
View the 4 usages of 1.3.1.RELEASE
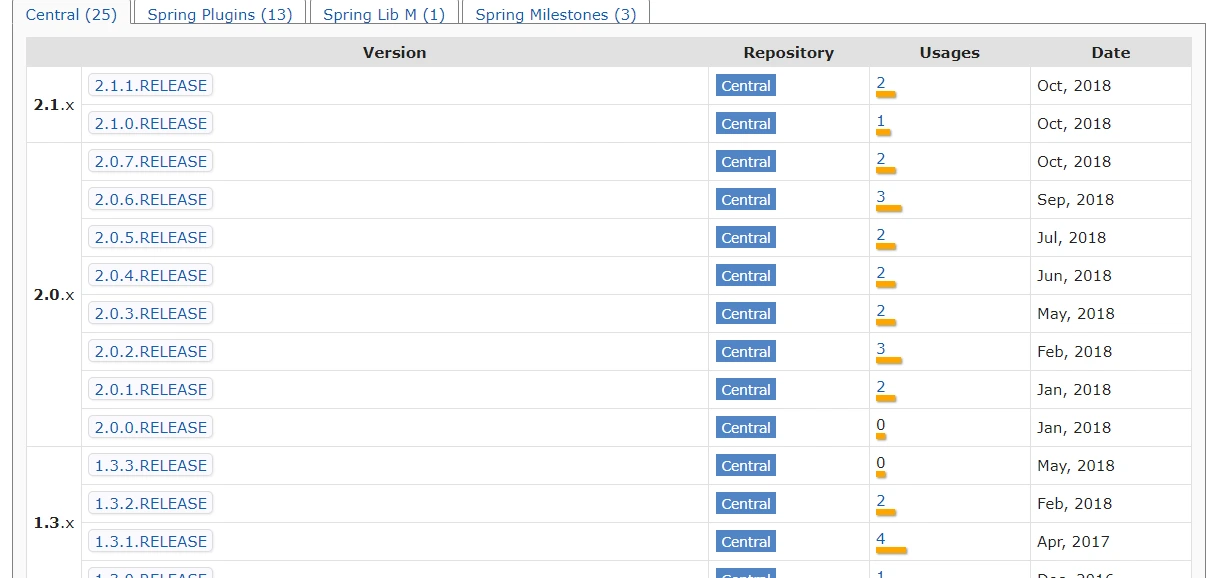(881, 539)
